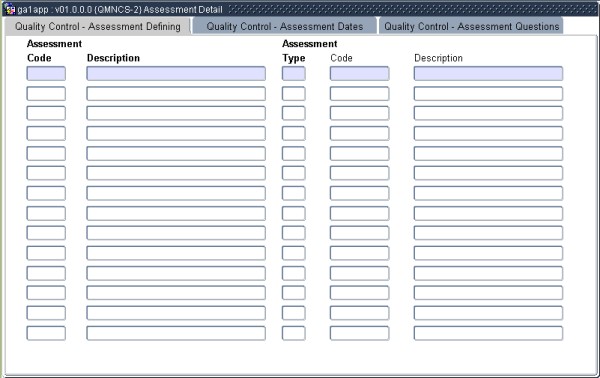
Task: Select last row type Description field
Action: (x=488, y=333)
